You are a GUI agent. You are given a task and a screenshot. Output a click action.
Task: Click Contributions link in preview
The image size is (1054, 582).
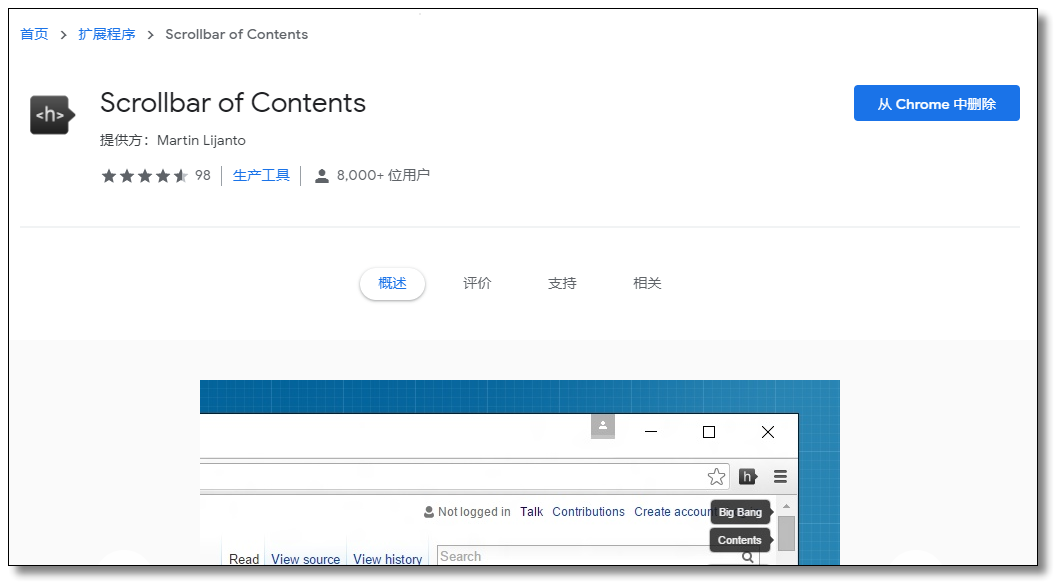(588, 512)
